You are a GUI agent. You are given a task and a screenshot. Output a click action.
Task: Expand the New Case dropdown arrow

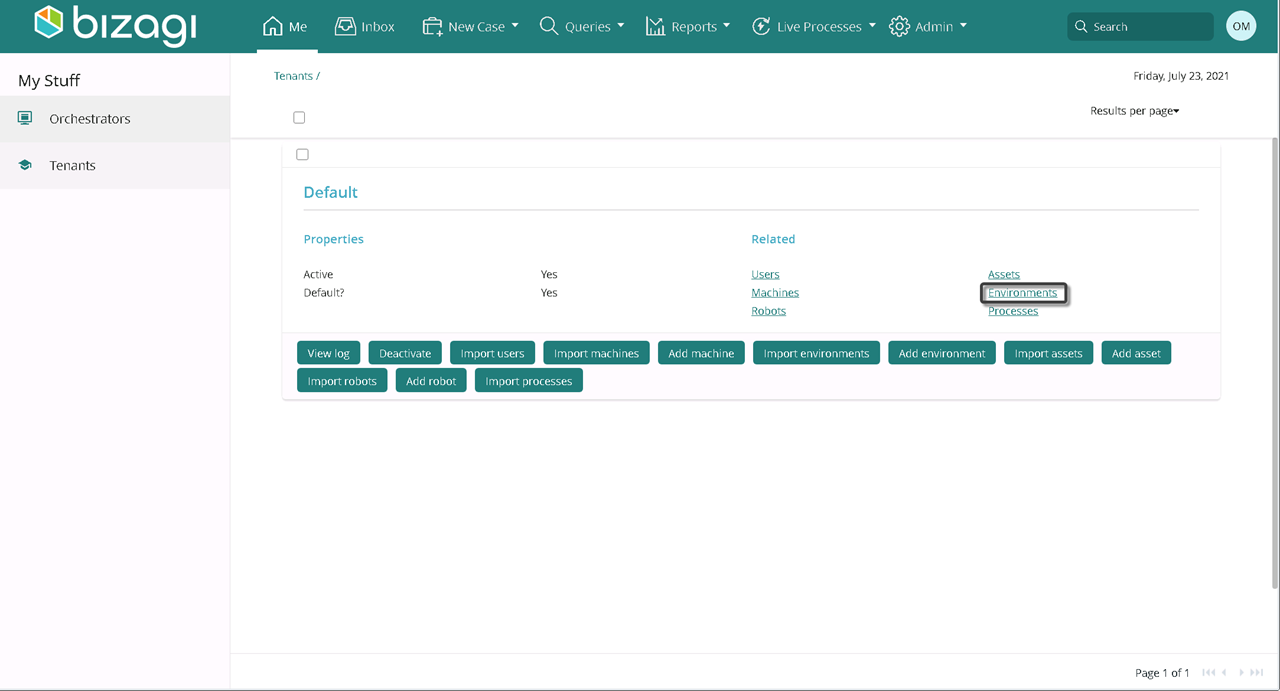click(515, 26)
